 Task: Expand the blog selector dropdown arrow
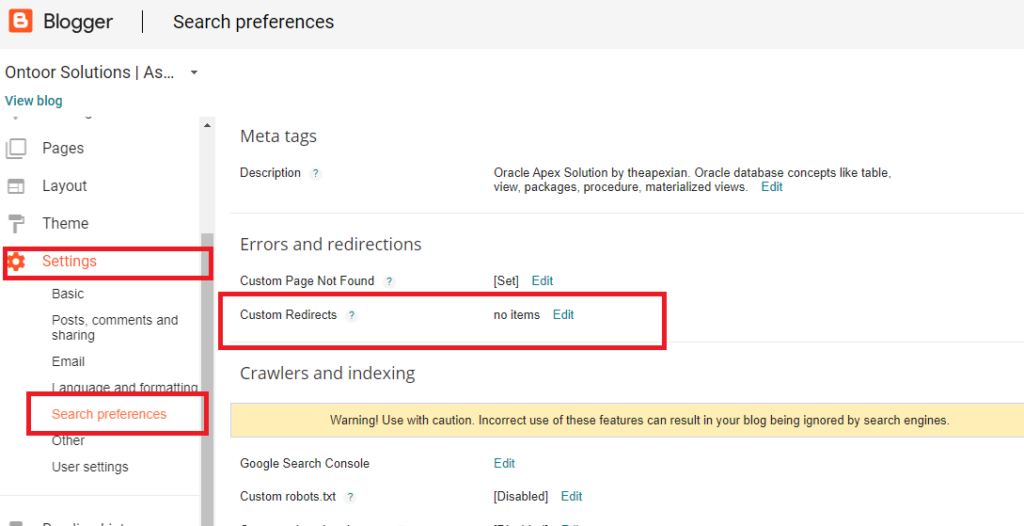(x=194, y=73)
